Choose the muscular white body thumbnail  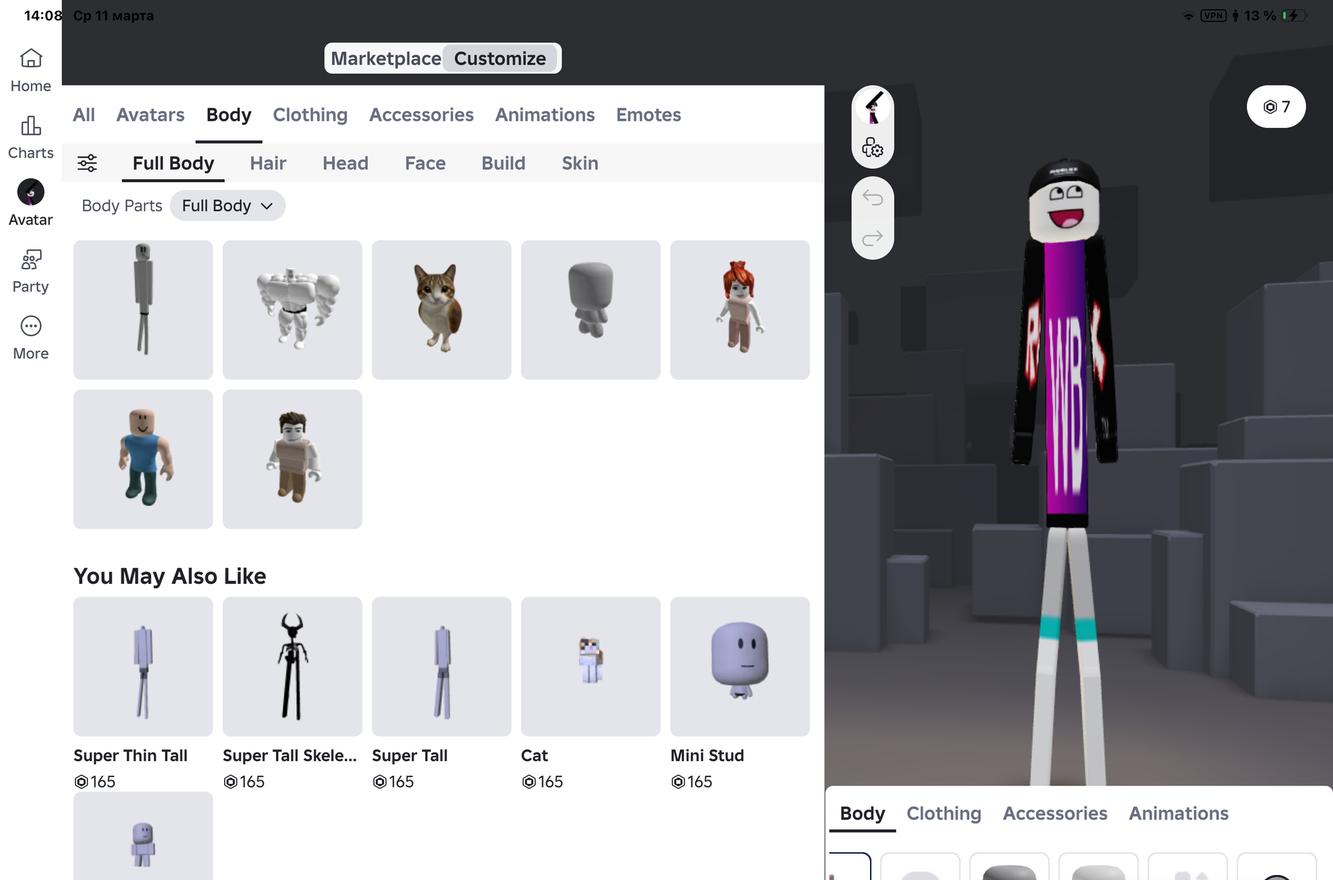(x=292, y=310)
